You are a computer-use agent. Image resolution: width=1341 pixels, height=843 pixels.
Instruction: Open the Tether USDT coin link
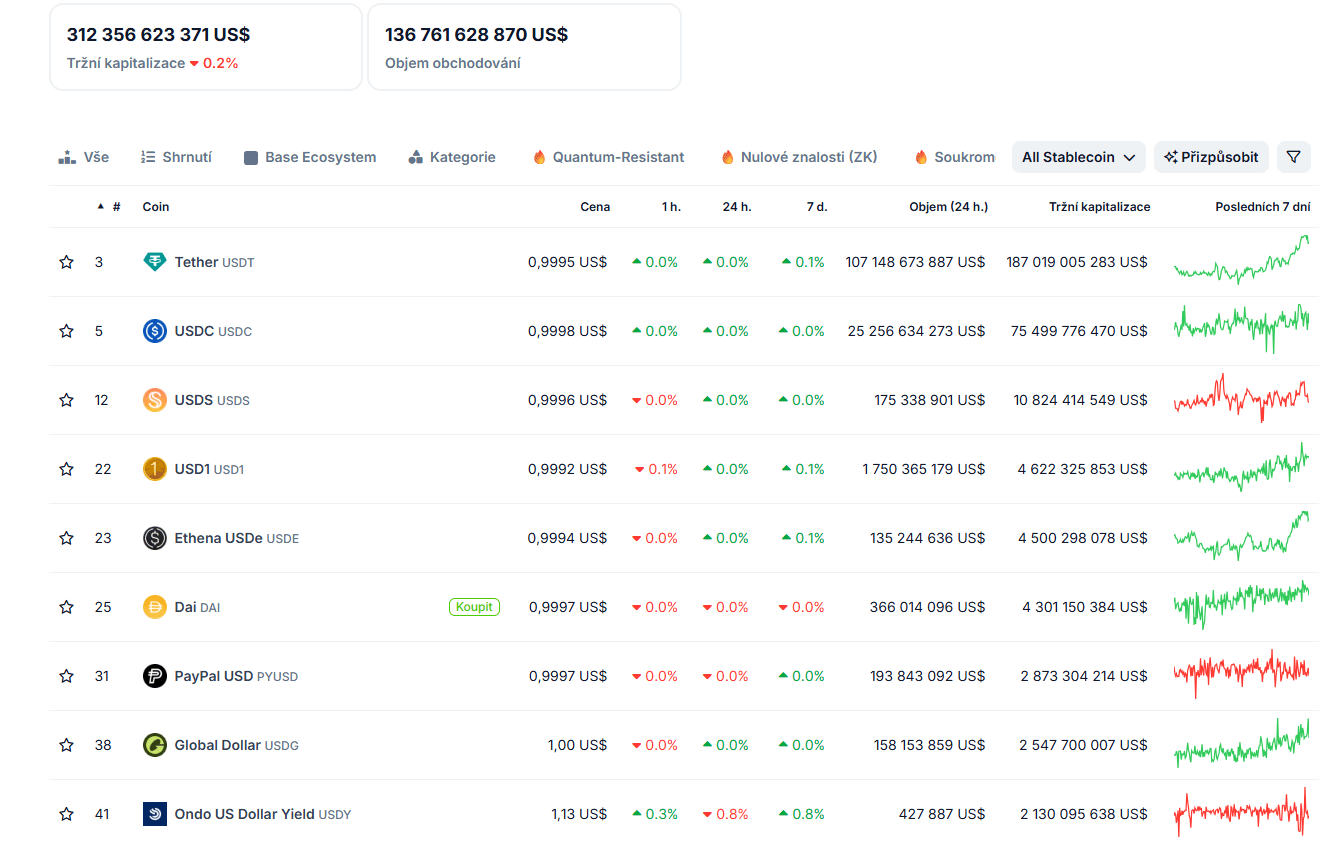click(x=215, y=262)
